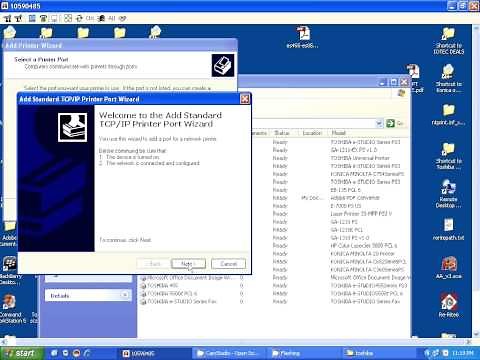480x360 pixels.
Task: Open the PDF file icon on the desktop
Action: click(x=303, y=37)
